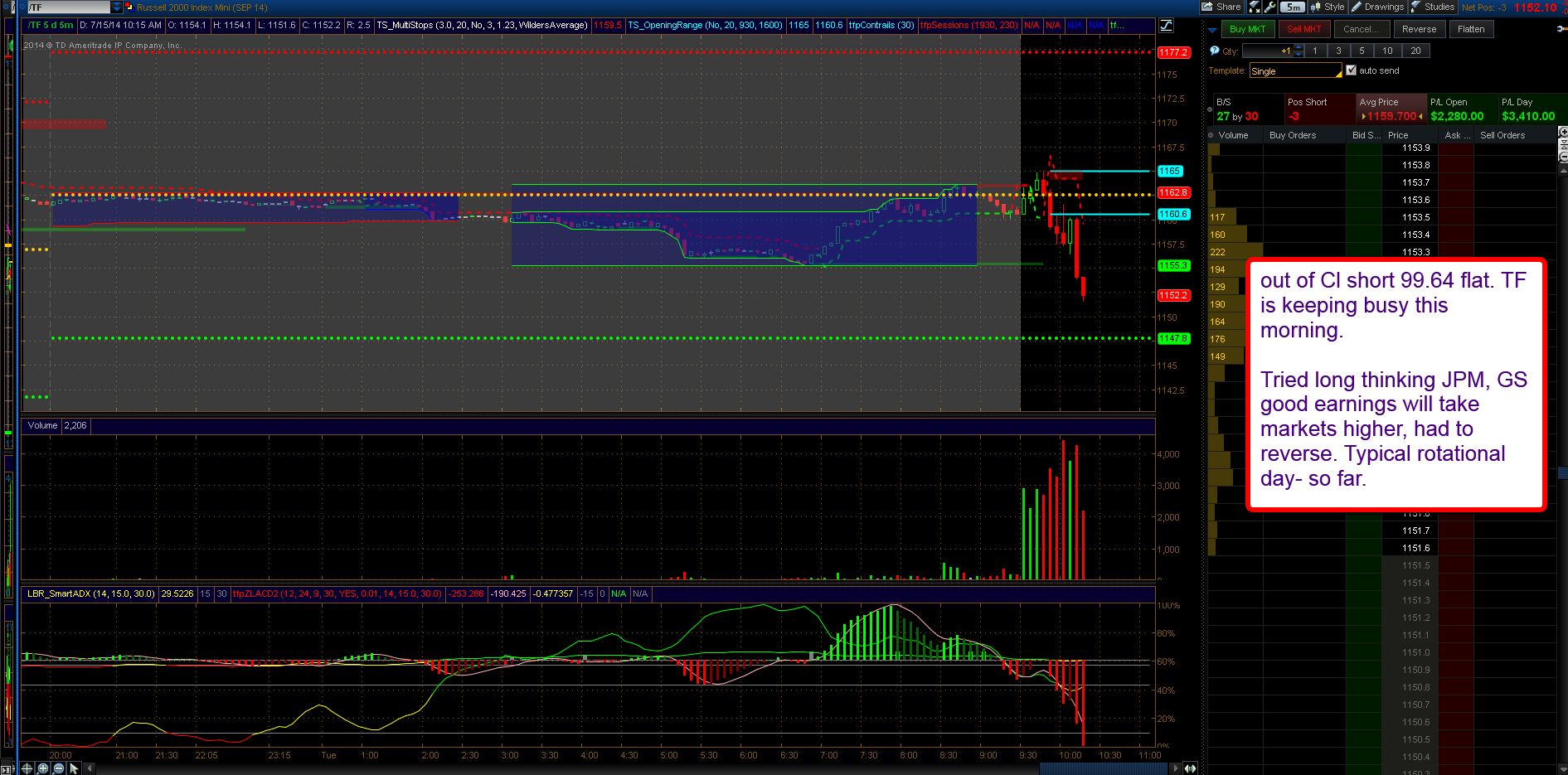Set quantity preset to 5
1568x775 pixels.
coord(1362,51)
